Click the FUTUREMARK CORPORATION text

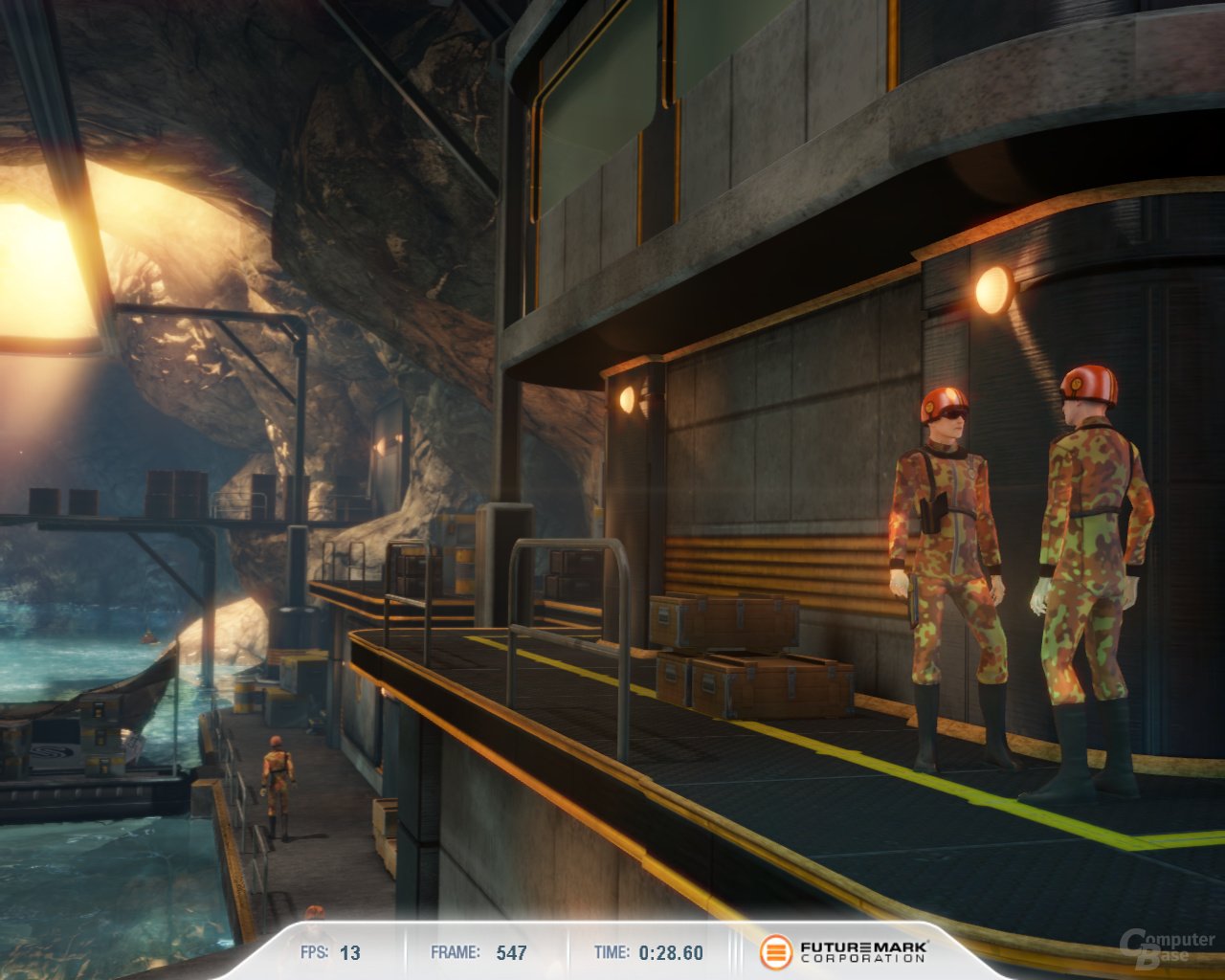click(864, 951)
